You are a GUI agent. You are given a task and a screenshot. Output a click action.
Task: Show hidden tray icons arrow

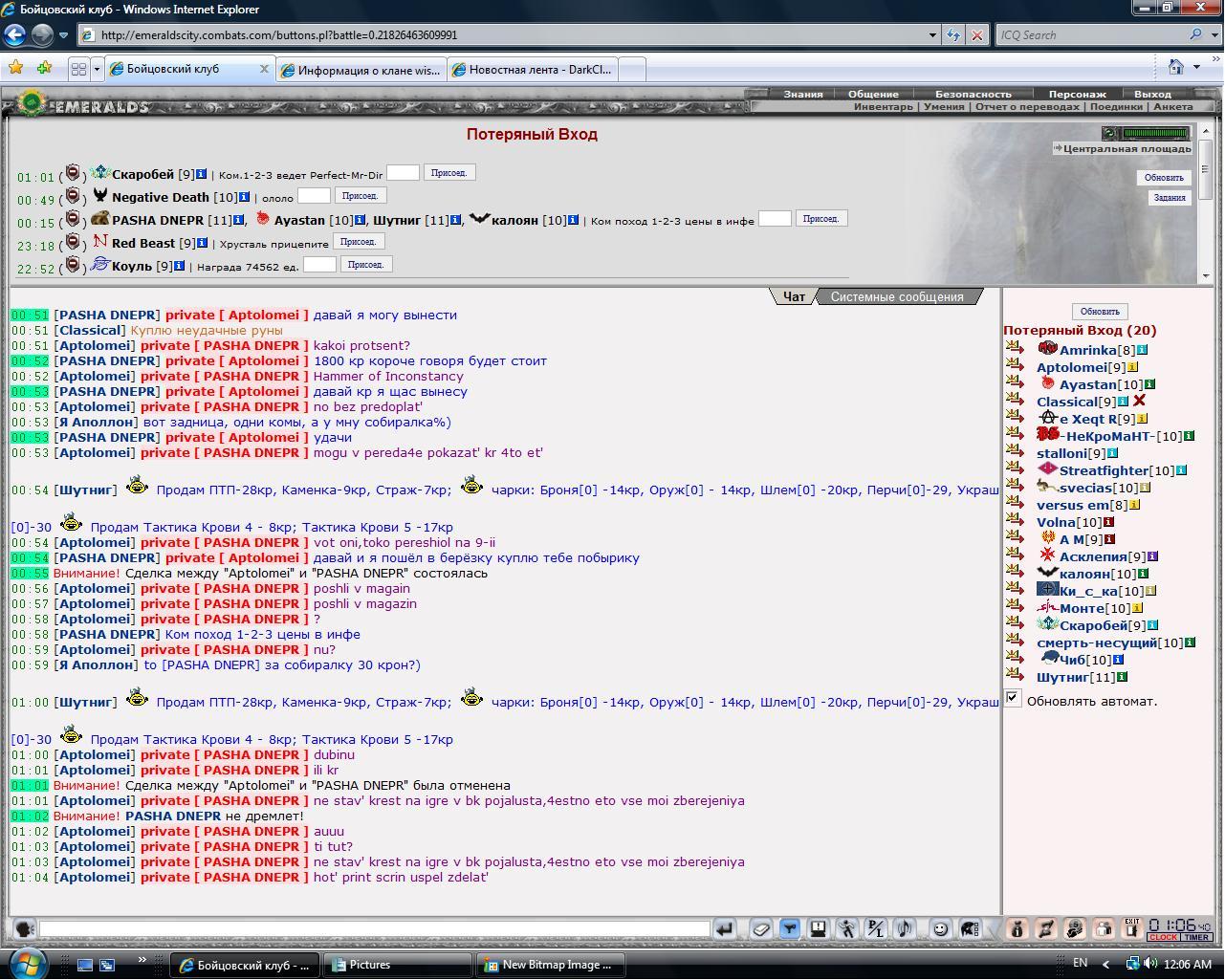[1106, 964]
